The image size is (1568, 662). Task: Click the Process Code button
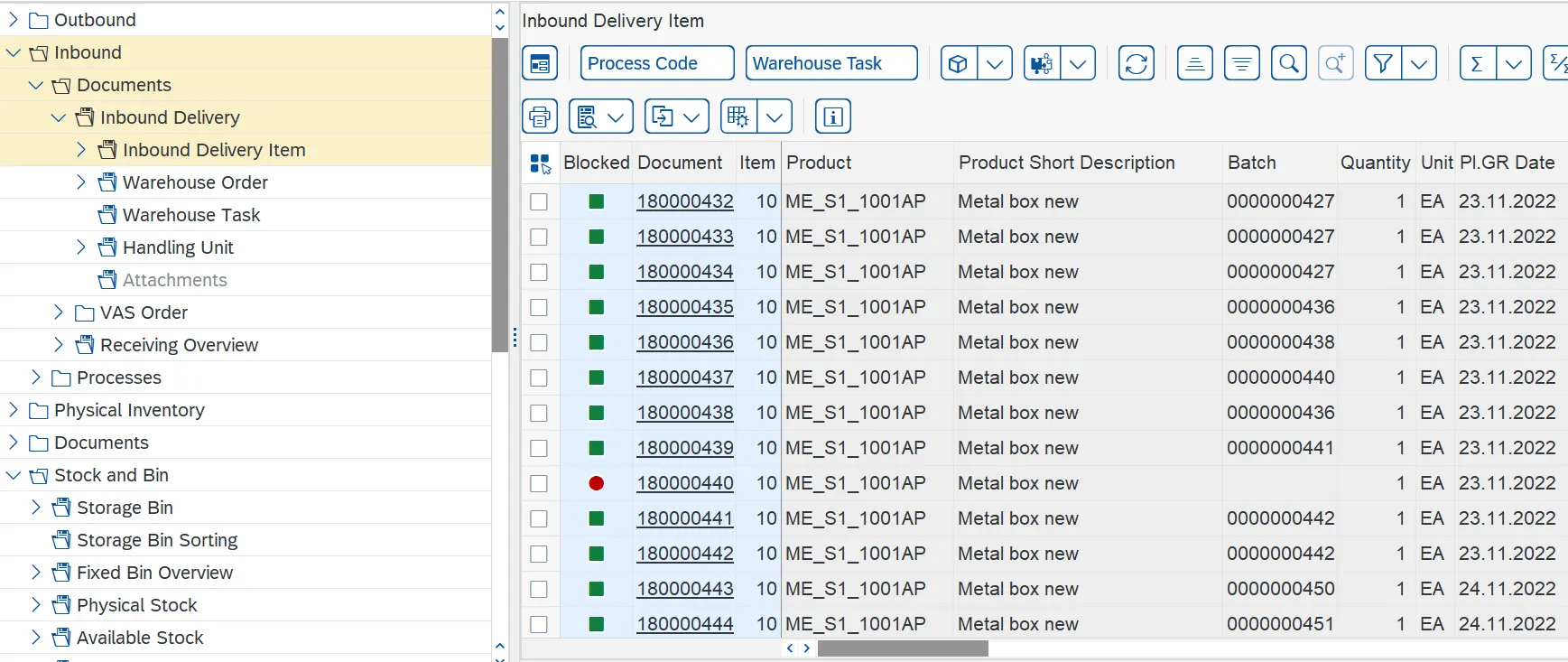657,63
